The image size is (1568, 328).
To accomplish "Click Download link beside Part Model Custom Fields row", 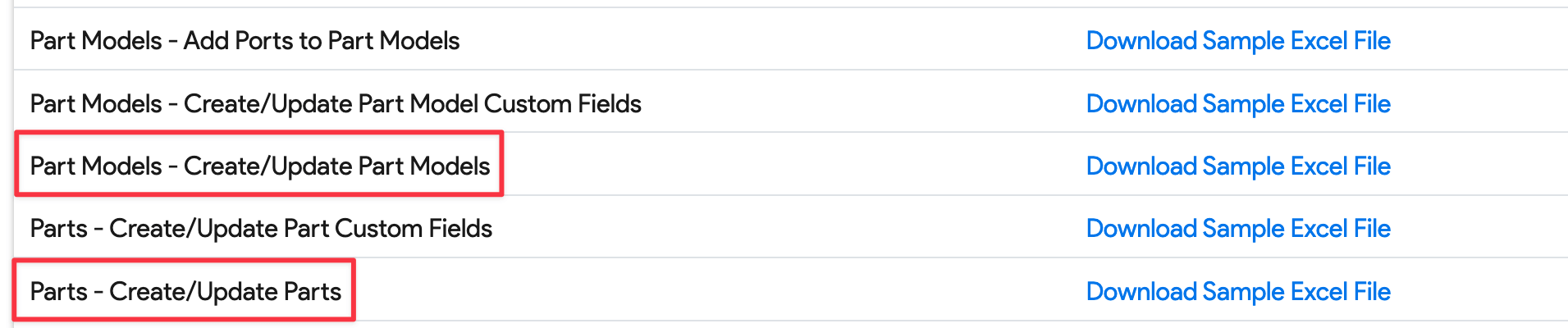I will point(1237,104).
